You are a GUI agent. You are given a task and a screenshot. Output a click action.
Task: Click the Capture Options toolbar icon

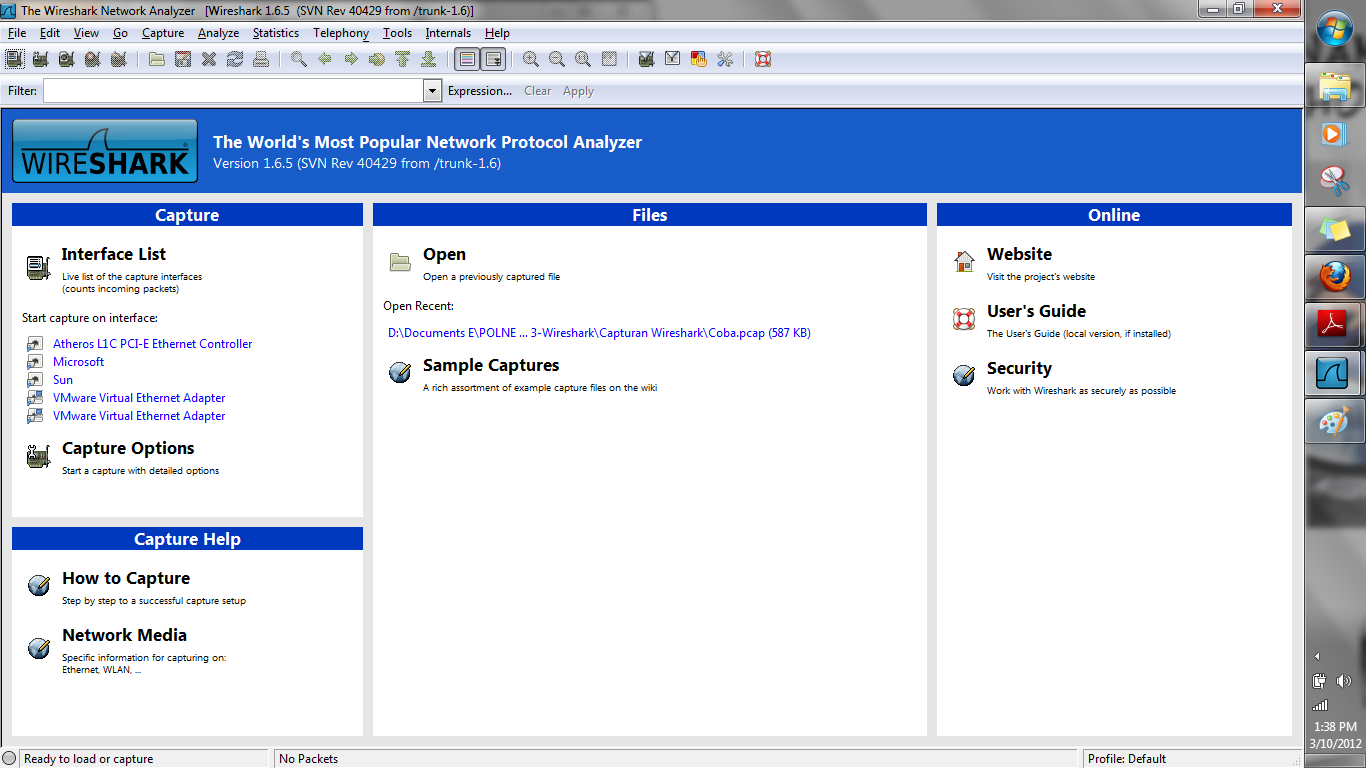[40, 59]
